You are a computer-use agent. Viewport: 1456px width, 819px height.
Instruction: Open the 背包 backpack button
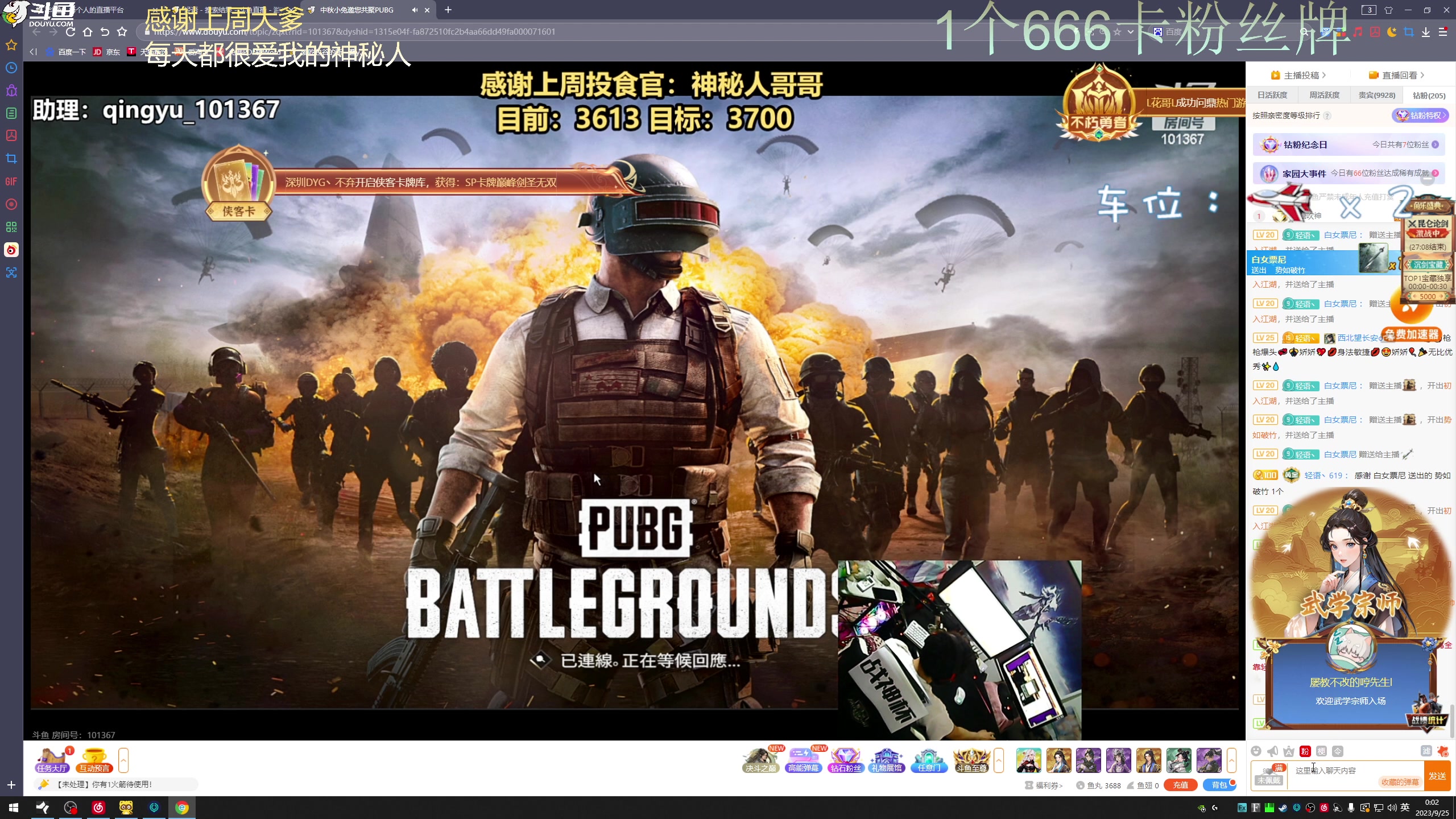tap(1219, 785)
